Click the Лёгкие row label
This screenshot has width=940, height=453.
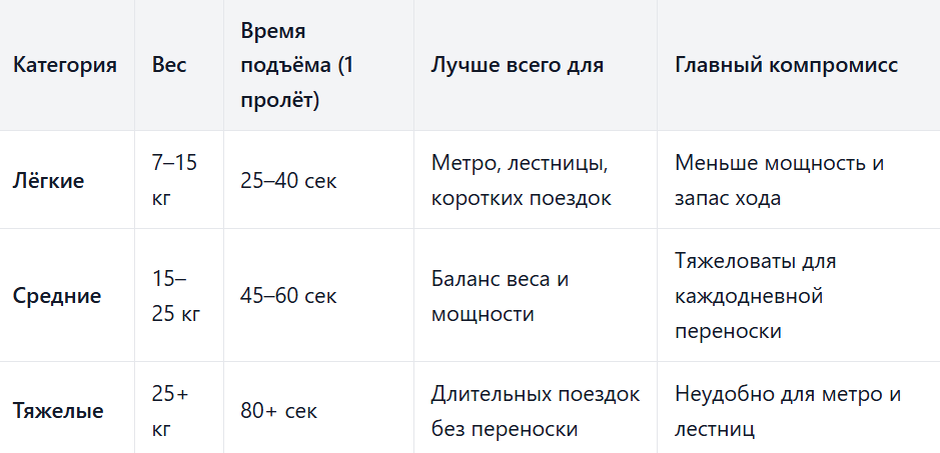(49, 180)
